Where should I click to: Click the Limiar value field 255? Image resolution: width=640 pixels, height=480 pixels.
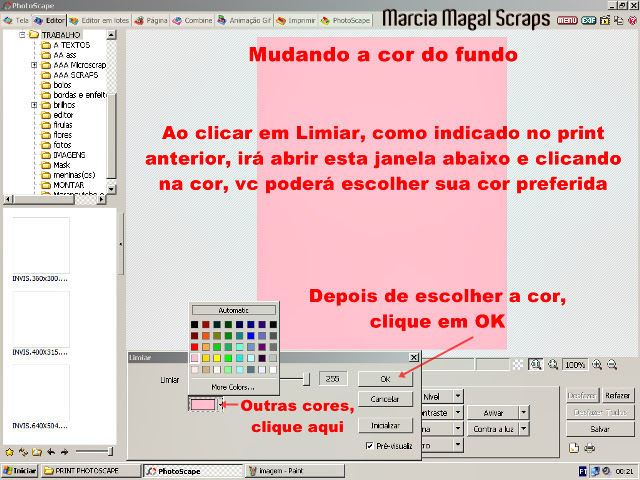coord(333,379)
